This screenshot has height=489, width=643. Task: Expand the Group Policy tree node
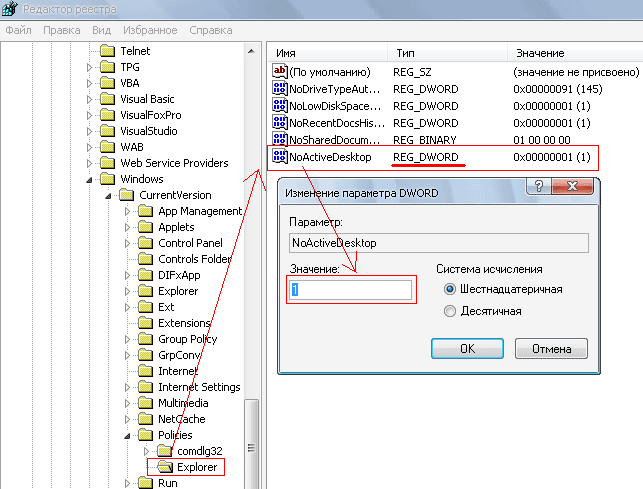pyautogui.click(x=127, y=339)
